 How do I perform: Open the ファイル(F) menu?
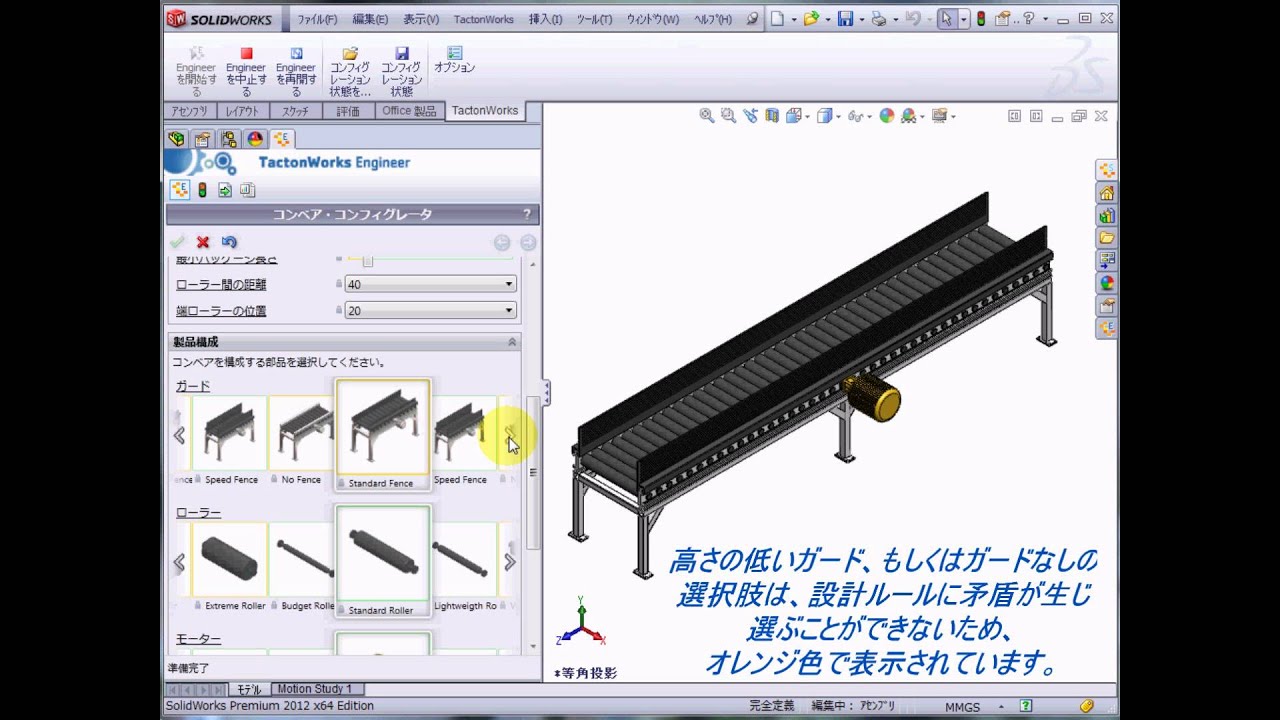tap(317, 19)
